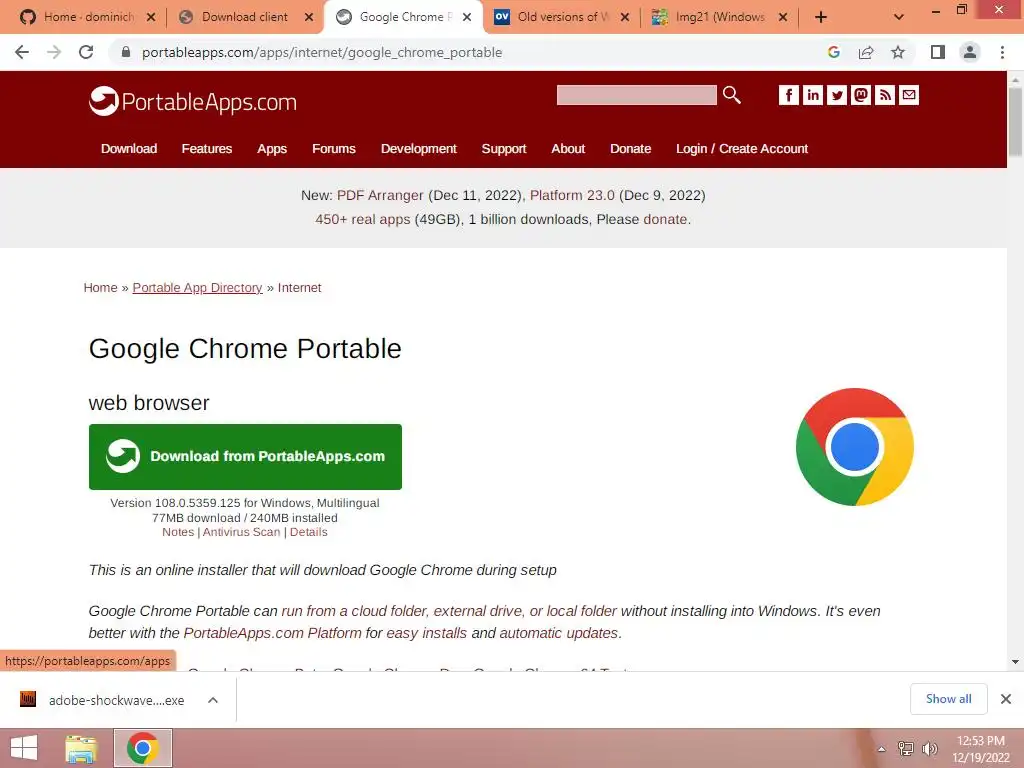Viewport: 1024px width, 768px height.
Task: Click in the site search field
Action: tap(636, 95)
